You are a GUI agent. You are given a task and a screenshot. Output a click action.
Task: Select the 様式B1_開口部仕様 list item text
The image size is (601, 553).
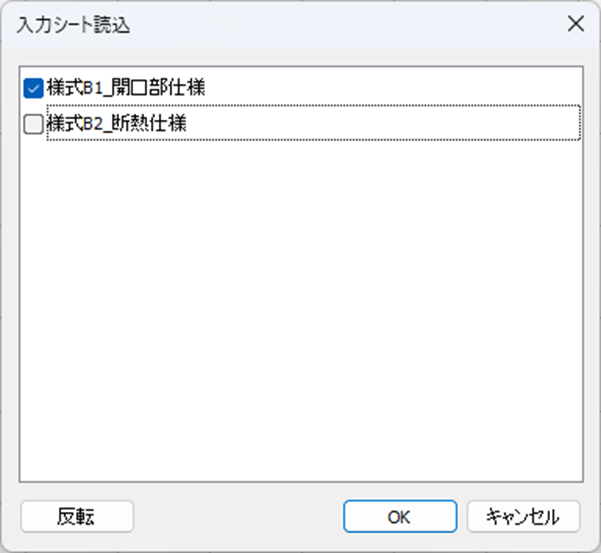126,88
